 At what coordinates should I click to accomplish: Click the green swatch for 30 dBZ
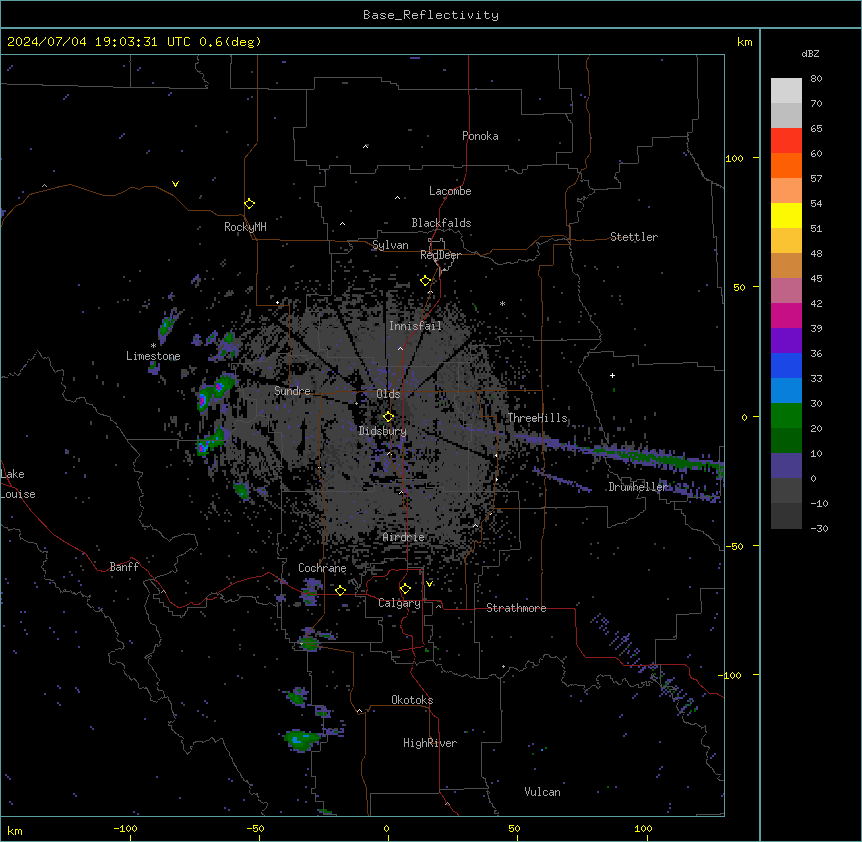tap(786, 416)
